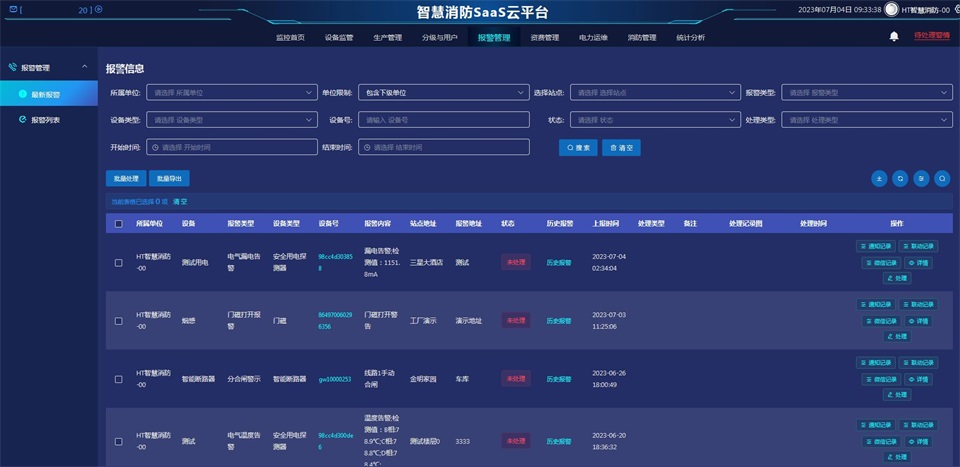Go to the 生产管理 tab
The image size is (960, 467).
pyautogui.click(x=388, y=37)
